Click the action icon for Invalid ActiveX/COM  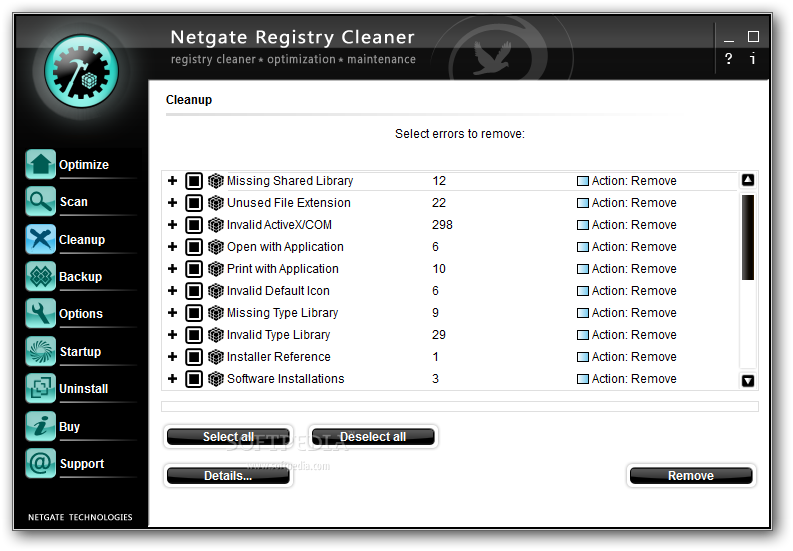[x=583, y=225]
